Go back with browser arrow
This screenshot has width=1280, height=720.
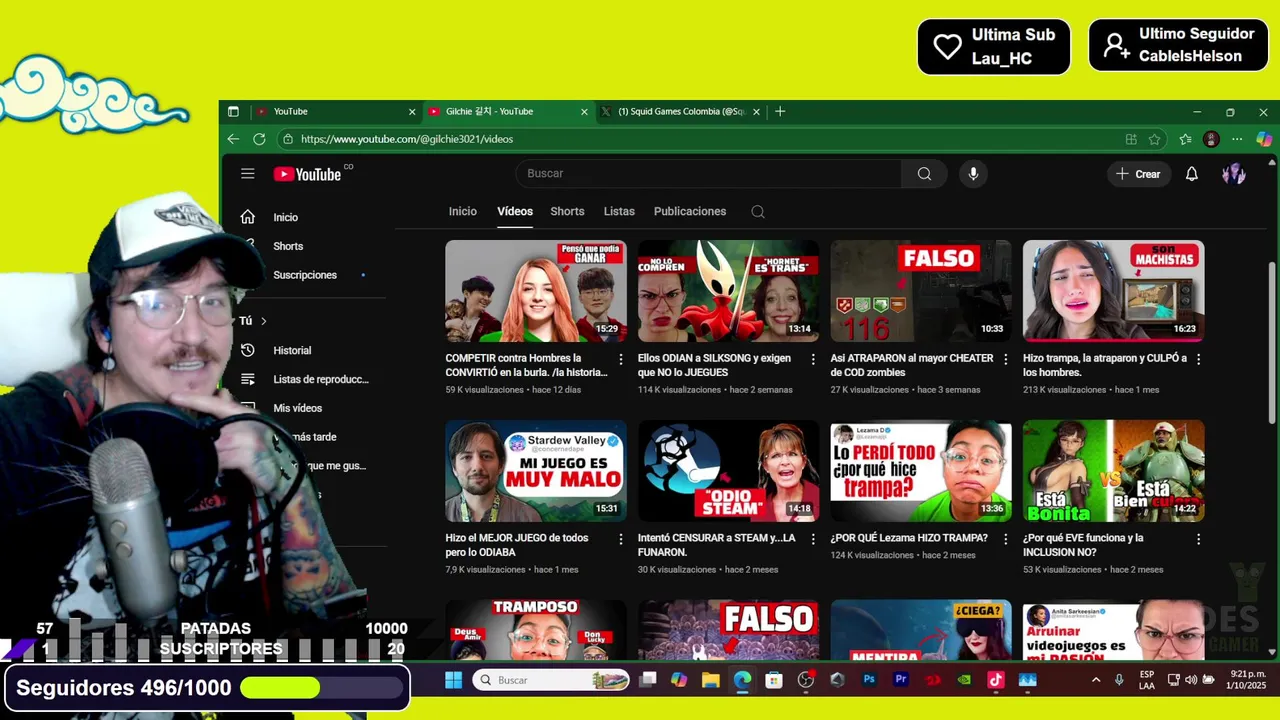(x=233, y=139)
